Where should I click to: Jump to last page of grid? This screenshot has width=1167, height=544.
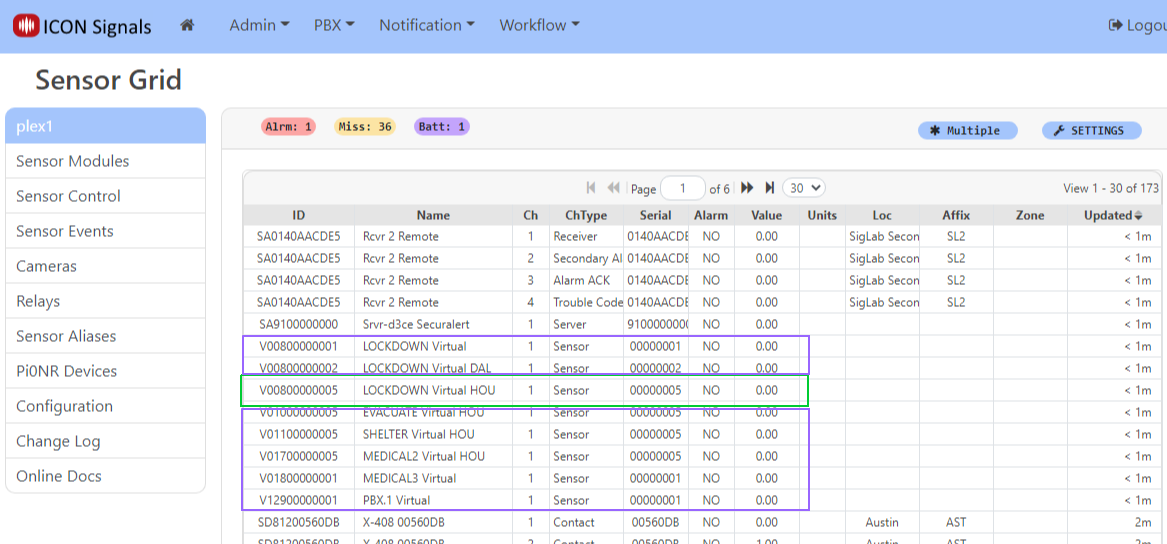point(769,188)
